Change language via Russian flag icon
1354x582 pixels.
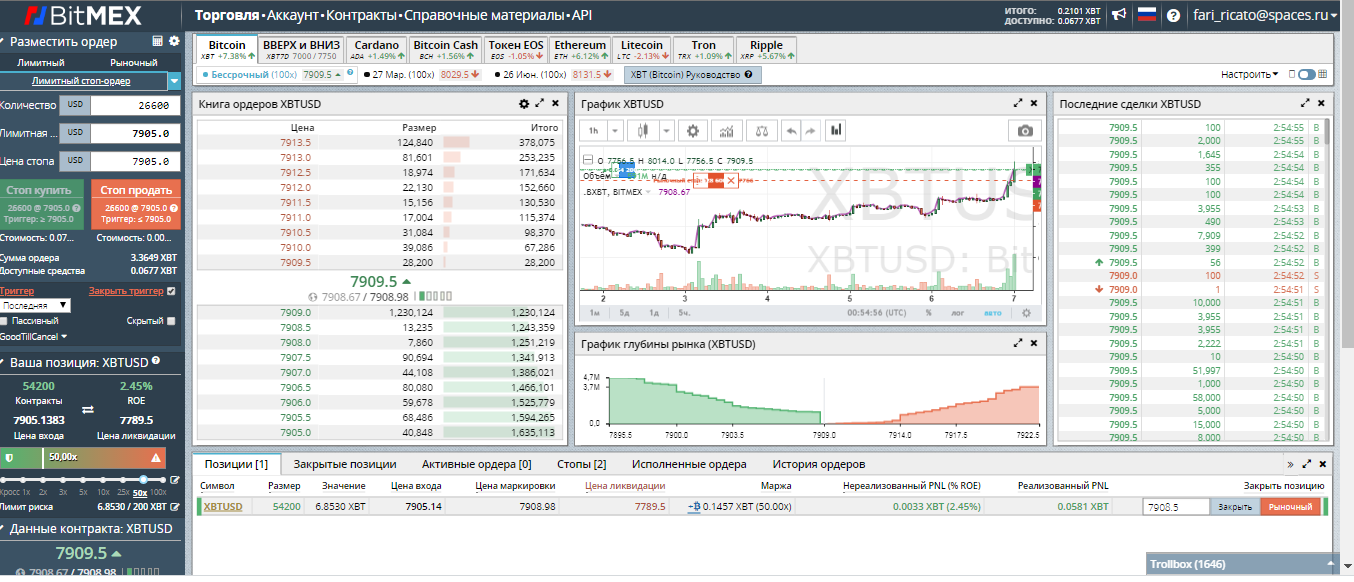pos(1147,15)
